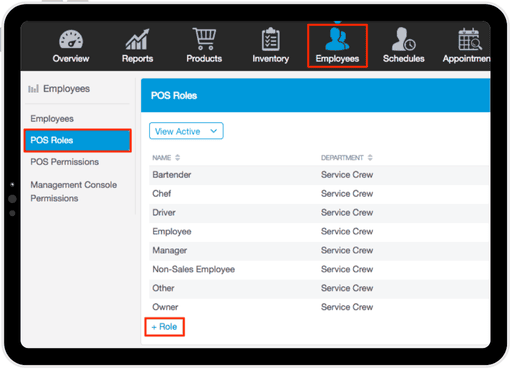Sort roles by the NAME column arrows
The width and height of the screenshot is (510, 369).
(178, 158)
